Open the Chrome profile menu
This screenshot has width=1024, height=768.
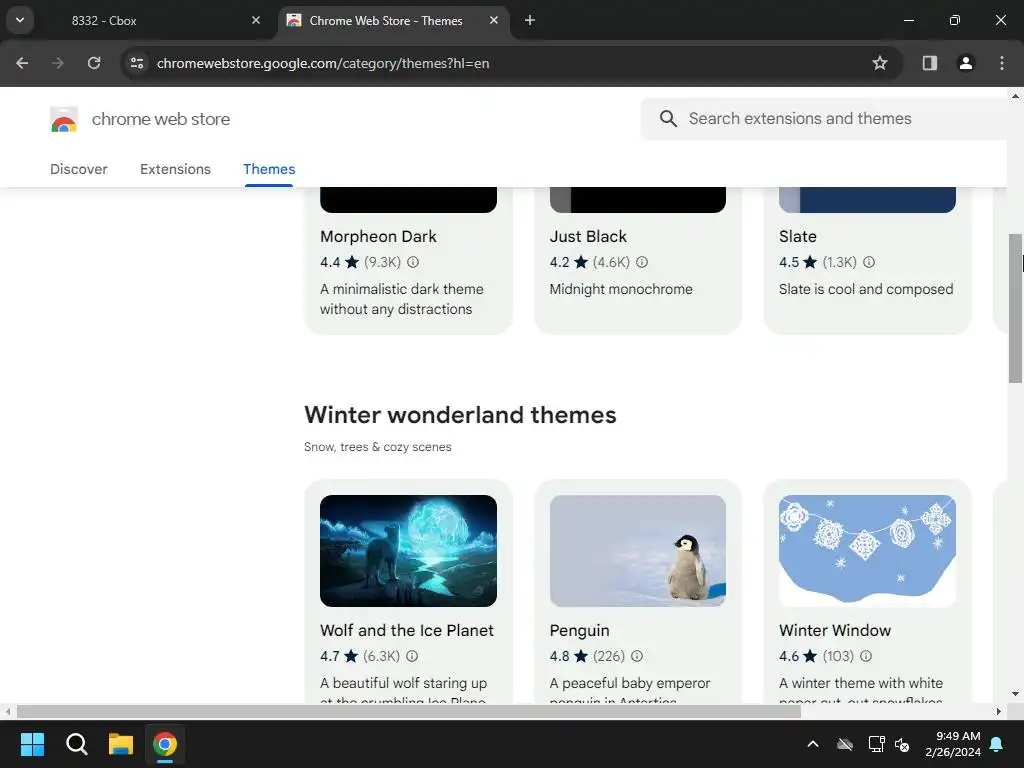[x=965, y=63]
